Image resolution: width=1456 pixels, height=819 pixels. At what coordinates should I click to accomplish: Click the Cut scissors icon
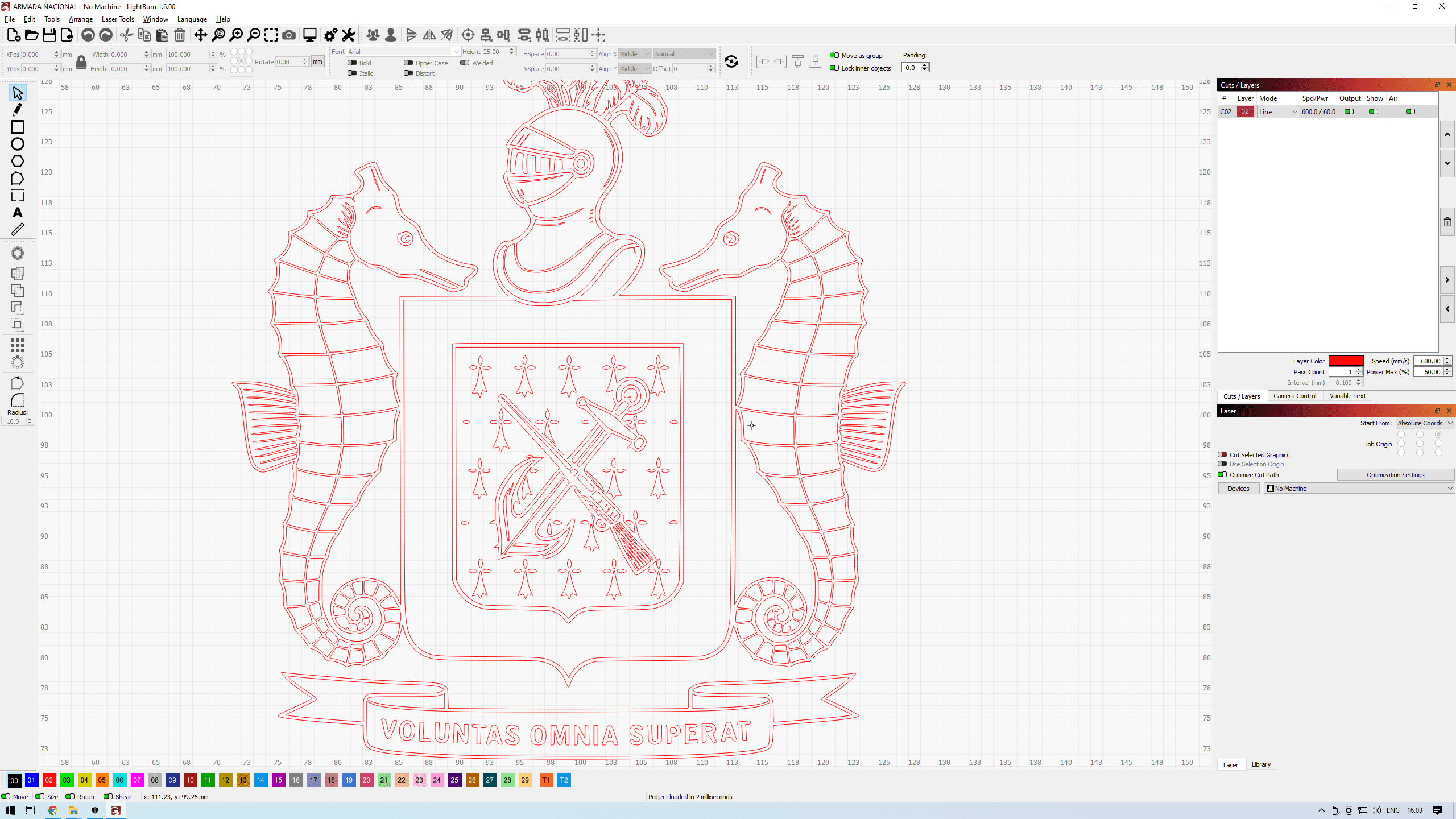126,35
